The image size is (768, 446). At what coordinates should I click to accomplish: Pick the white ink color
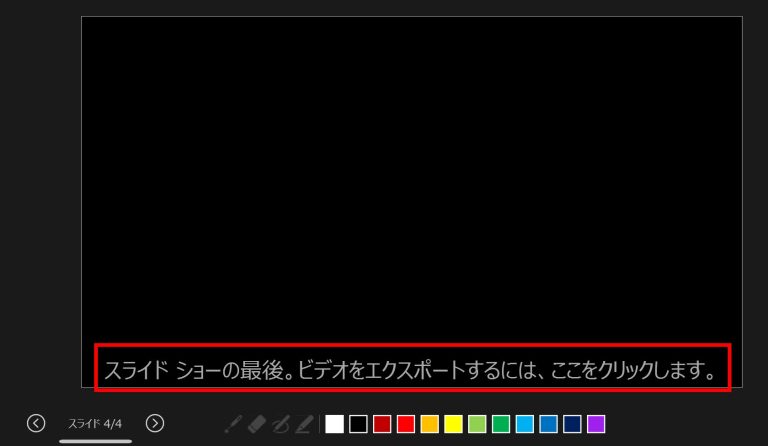335,424
